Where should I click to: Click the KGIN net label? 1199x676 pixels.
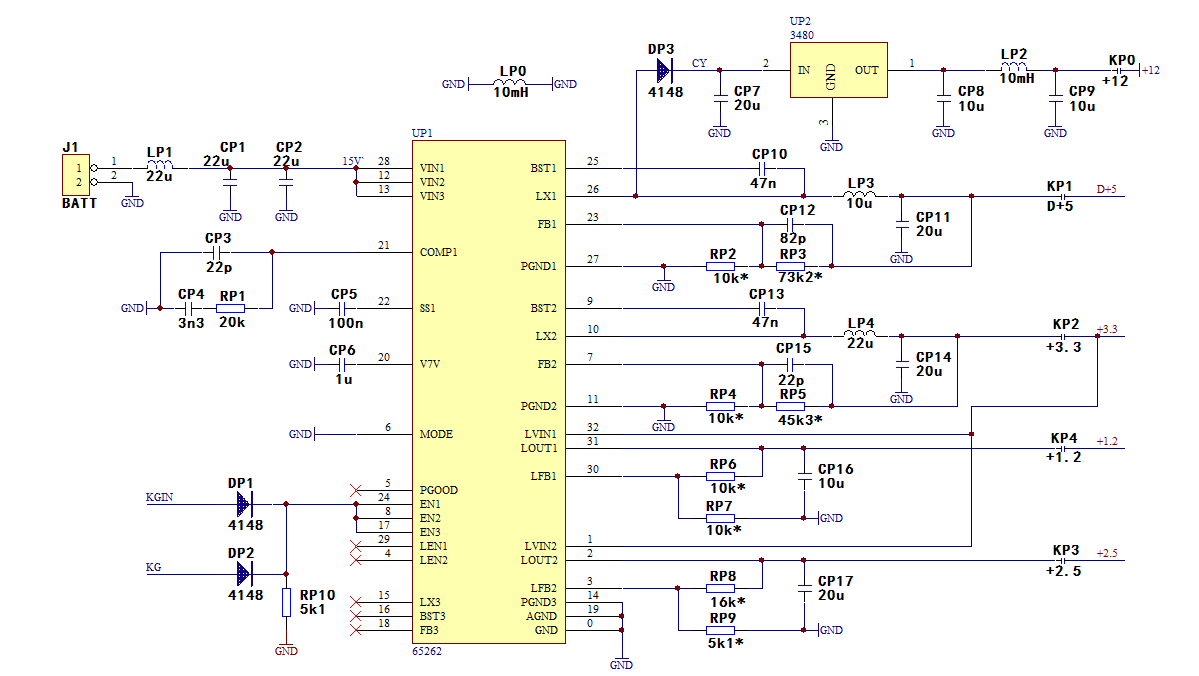(159, 497)
